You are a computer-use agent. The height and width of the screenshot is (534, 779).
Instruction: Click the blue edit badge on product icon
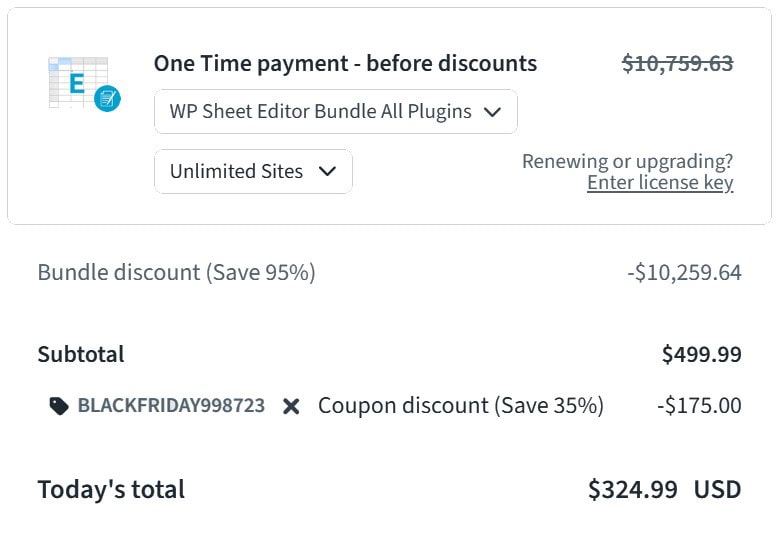point(107,98)
